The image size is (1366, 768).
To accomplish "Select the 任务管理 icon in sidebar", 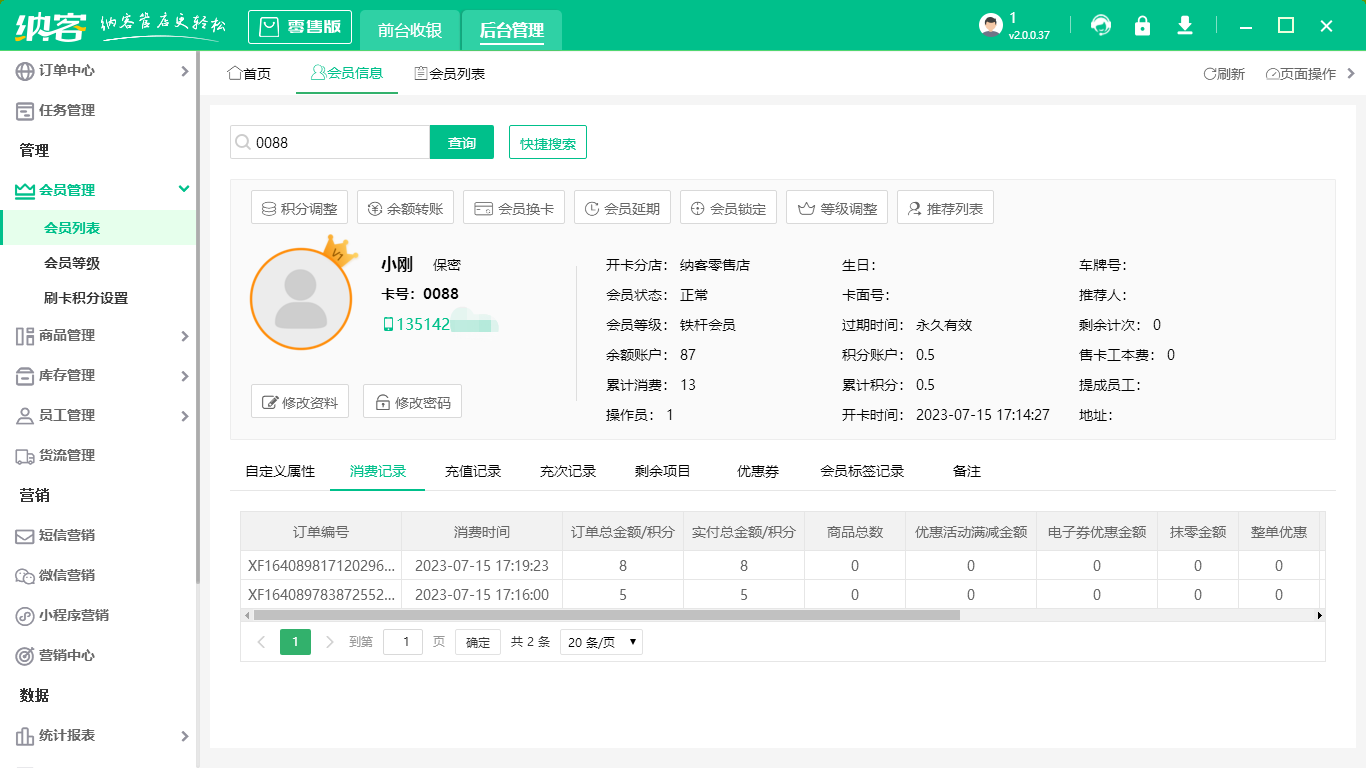I will (25, 110).
